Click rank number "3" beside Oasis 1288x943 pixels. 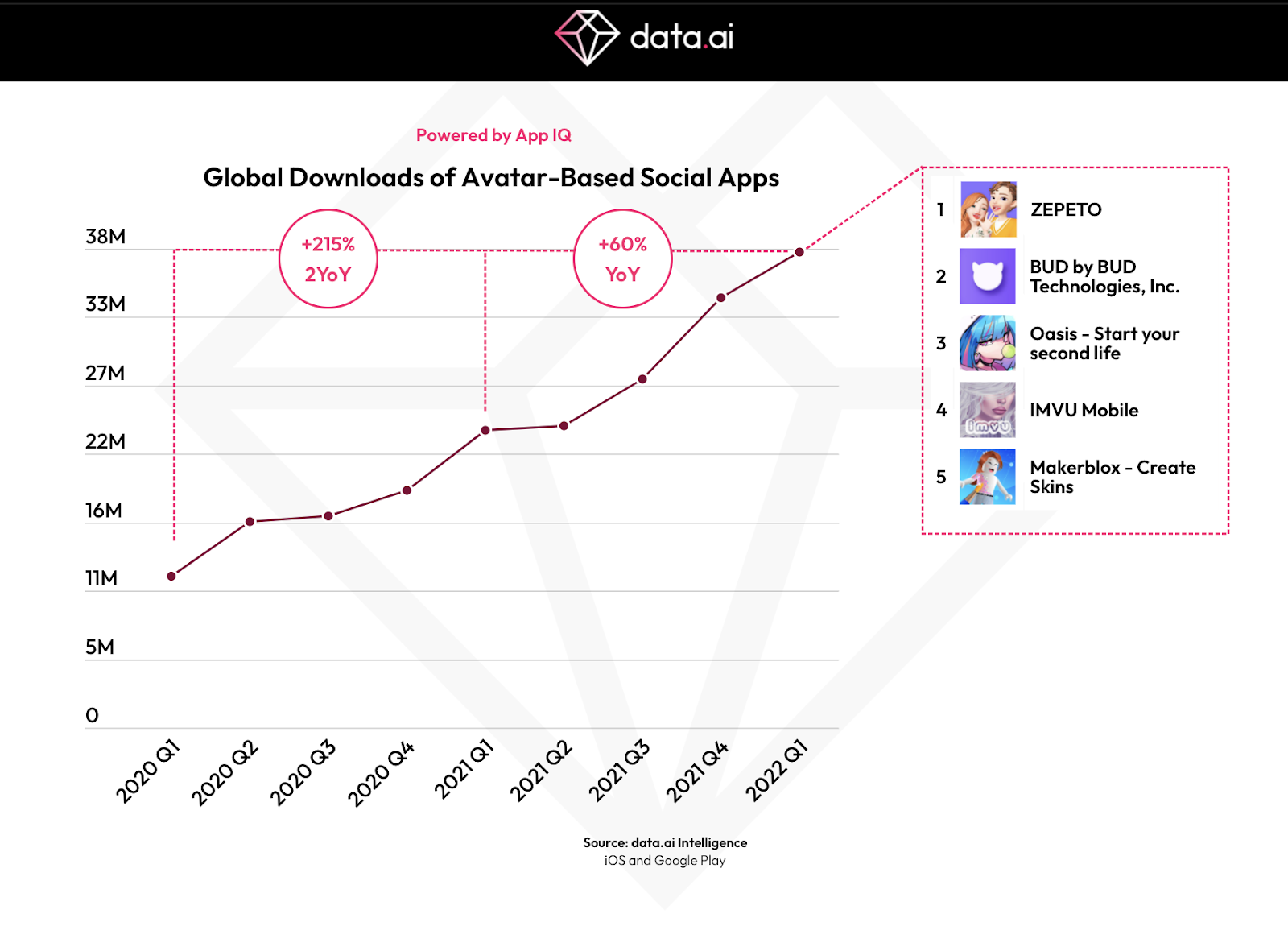[x=941, y=343]
